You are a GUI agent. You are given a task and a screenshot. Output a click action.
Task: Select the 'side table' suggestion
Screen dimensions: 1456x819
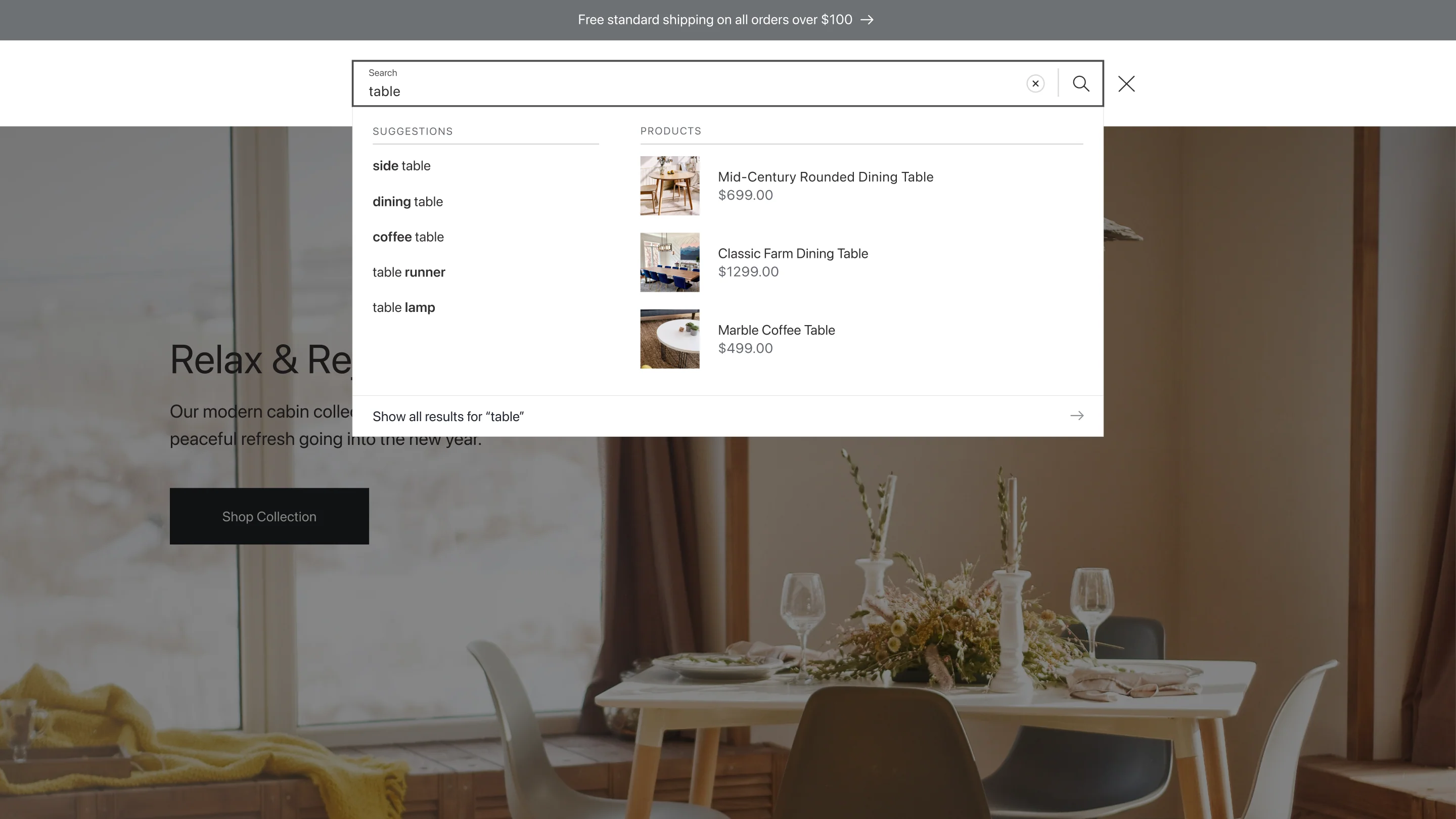(401, 166)
